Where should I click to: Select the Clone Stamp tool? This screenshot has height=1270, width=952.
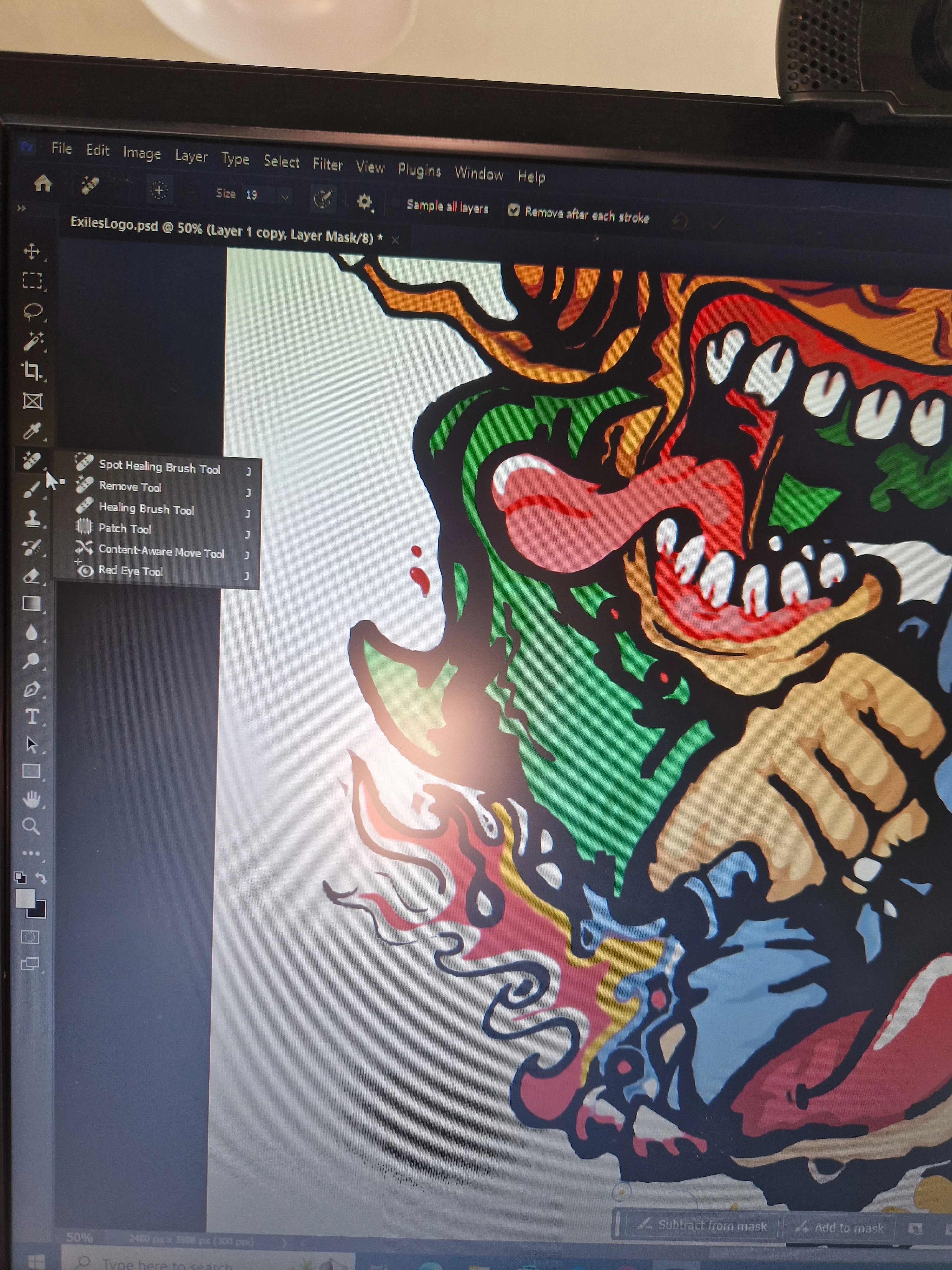tap(31, 518)
